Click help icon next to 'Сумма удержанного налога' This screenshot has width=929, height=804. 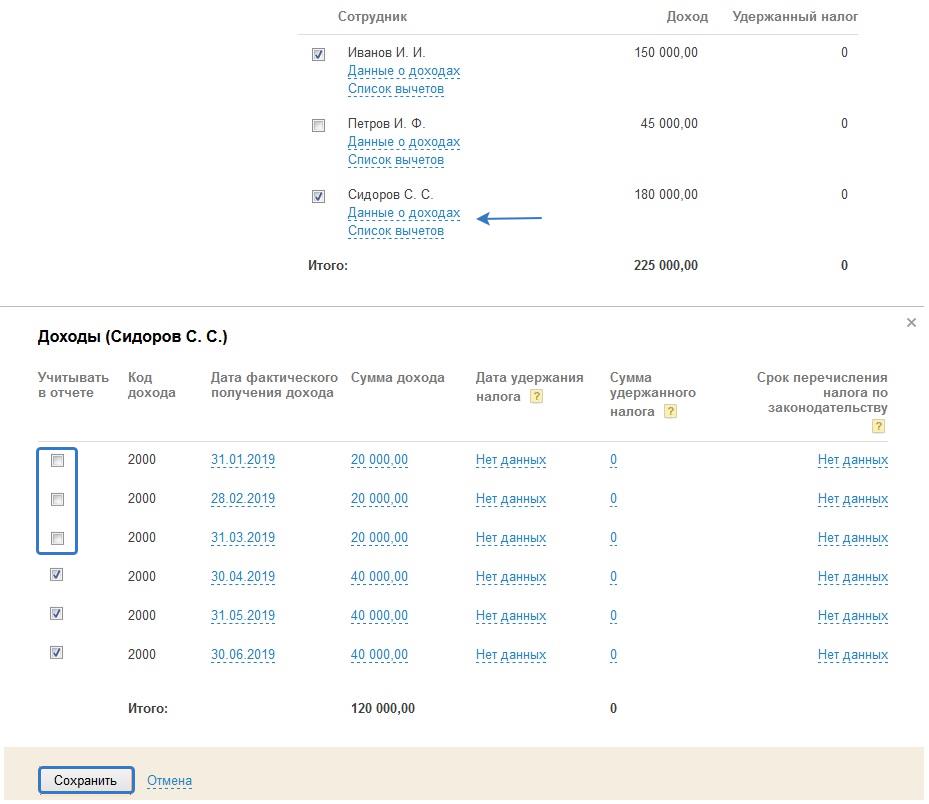point(670,411)
